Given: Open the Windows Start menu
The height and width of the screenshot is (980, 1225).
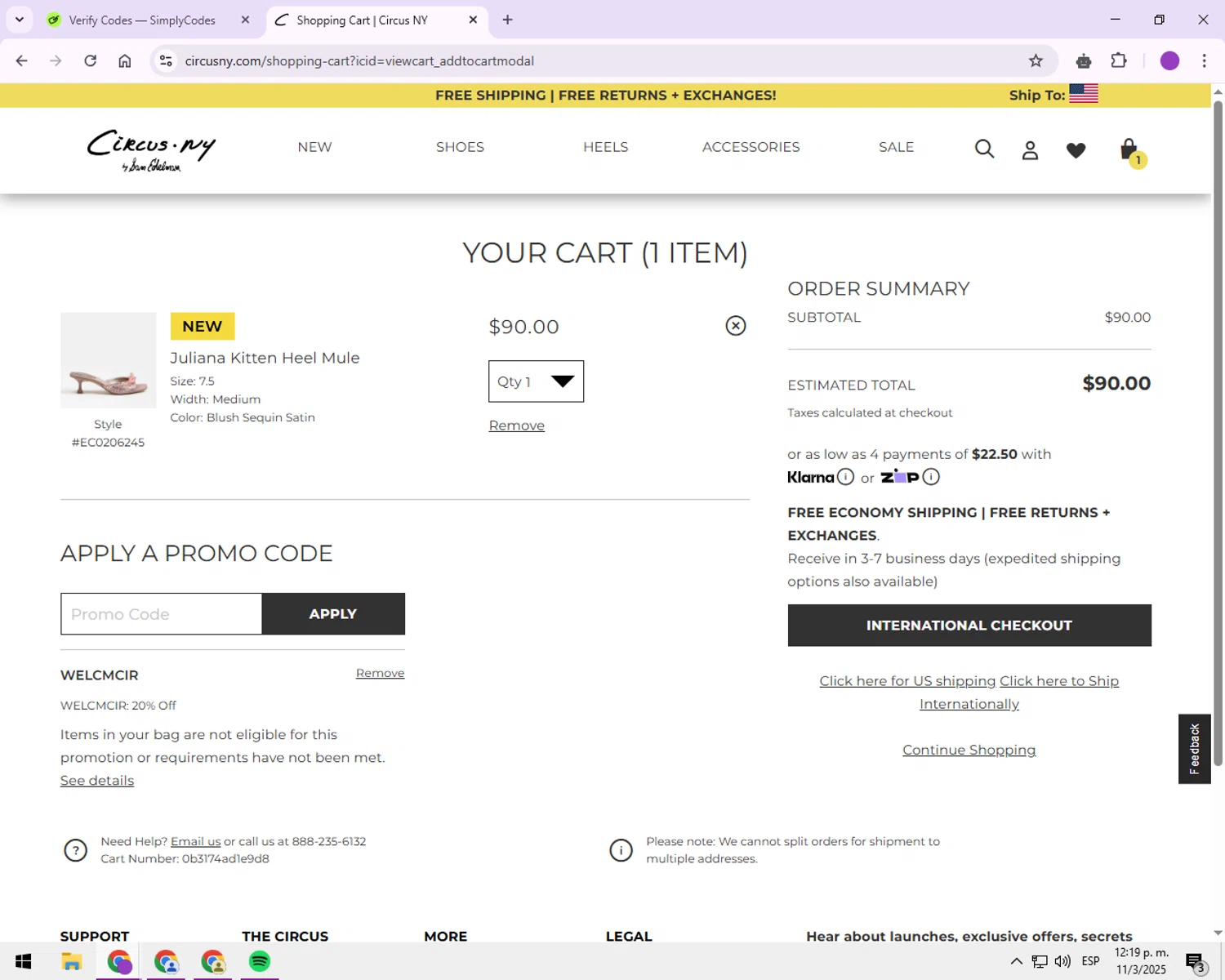Looking at the screenshot, I should (x=23, y=961).
